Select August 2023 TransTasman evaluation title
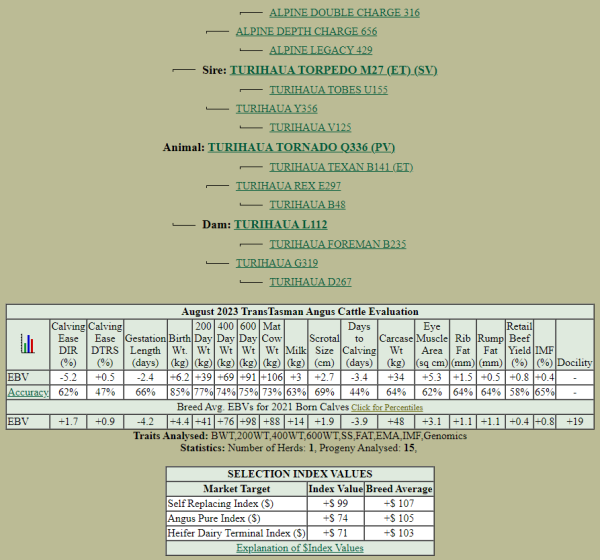 (x=300, y=312)
